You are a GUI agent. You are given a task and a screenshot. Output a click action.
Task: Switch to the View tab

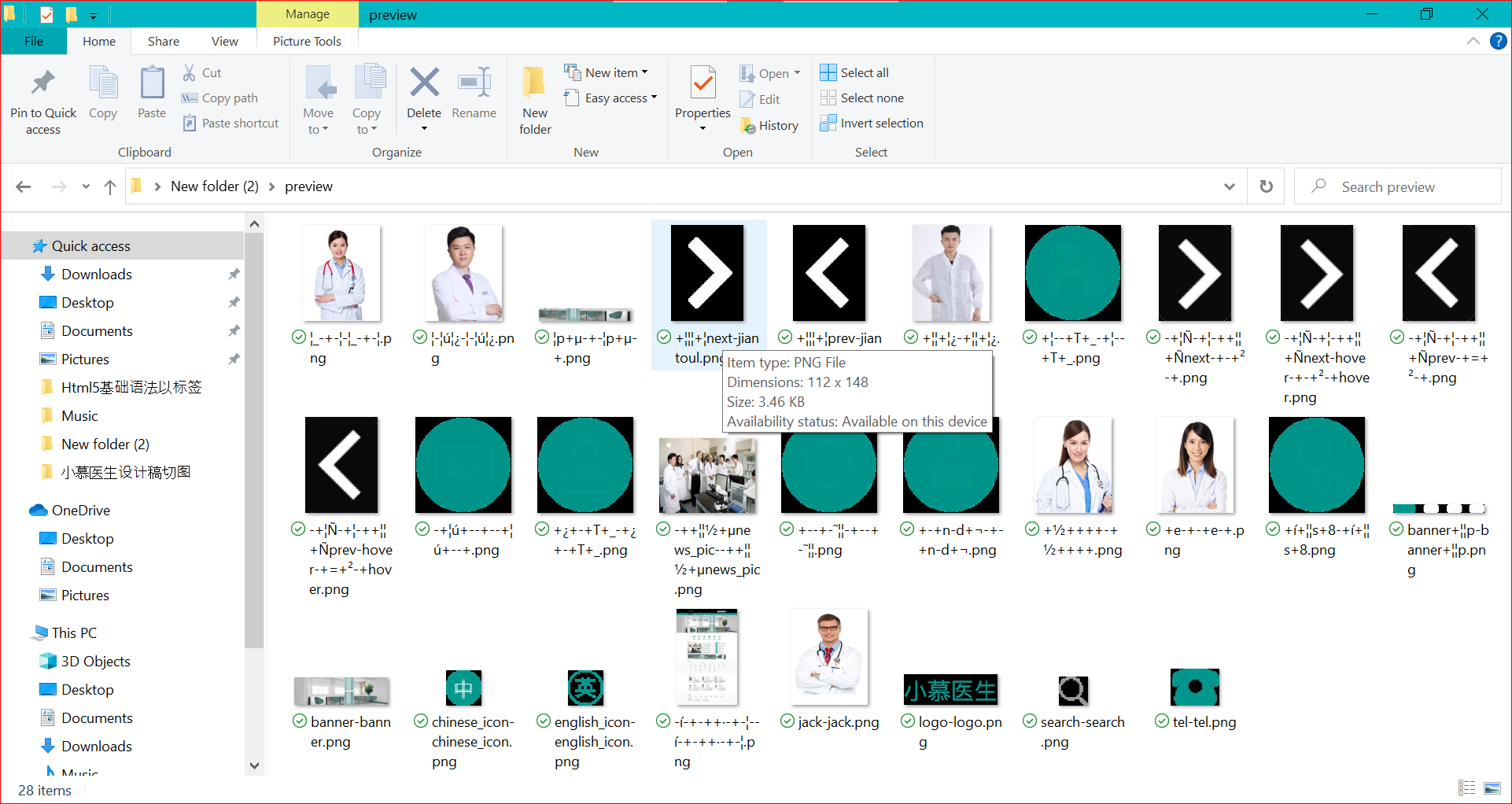(x=224, y=41)
